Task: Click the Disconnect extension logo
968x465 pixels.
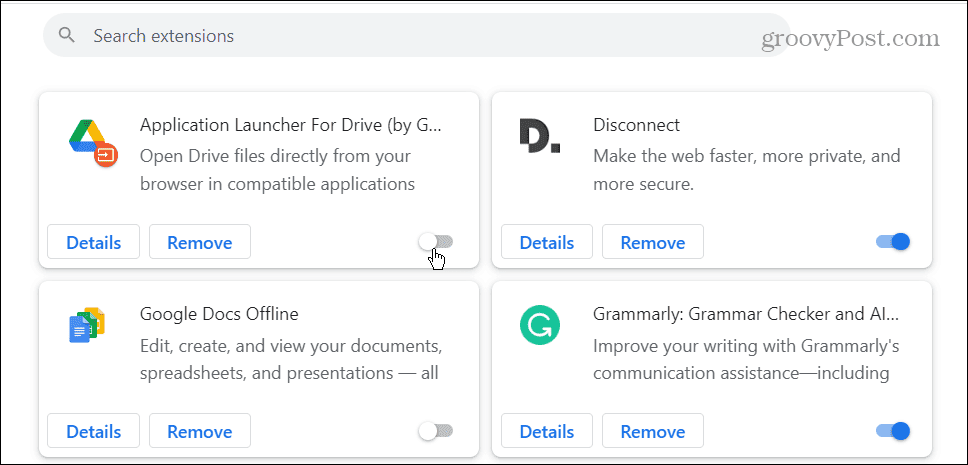Action: [540, 136]
